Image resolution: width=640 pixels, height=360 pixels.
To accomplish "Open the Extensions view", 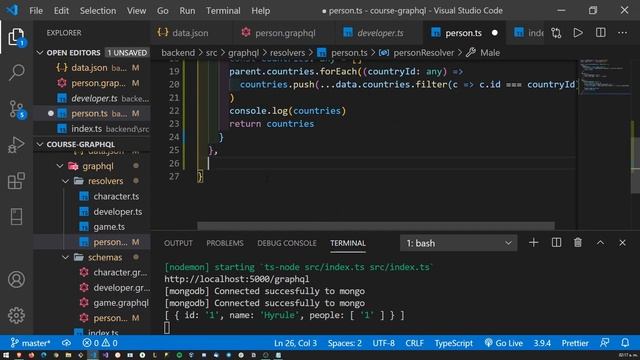I will [x=16, y=181].
